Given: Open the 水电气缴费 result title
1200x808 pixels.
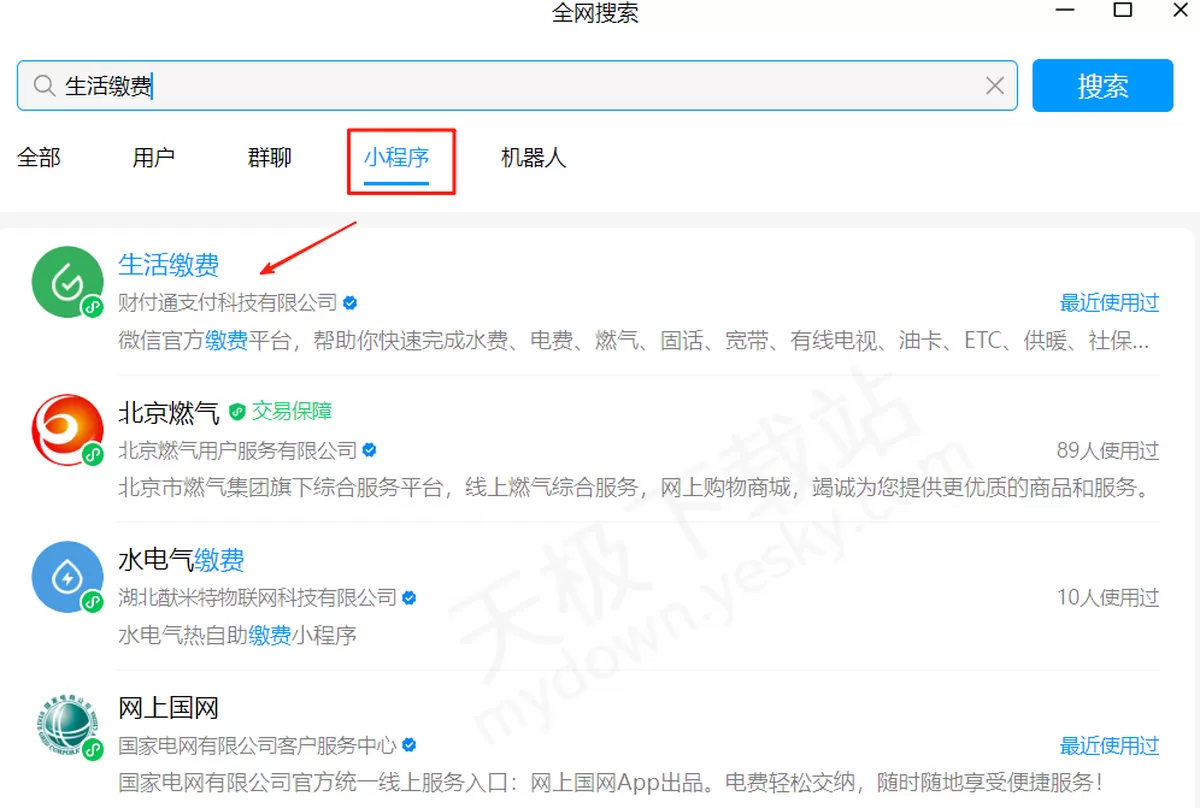Looking at the screenshot, I should point(181,560).
